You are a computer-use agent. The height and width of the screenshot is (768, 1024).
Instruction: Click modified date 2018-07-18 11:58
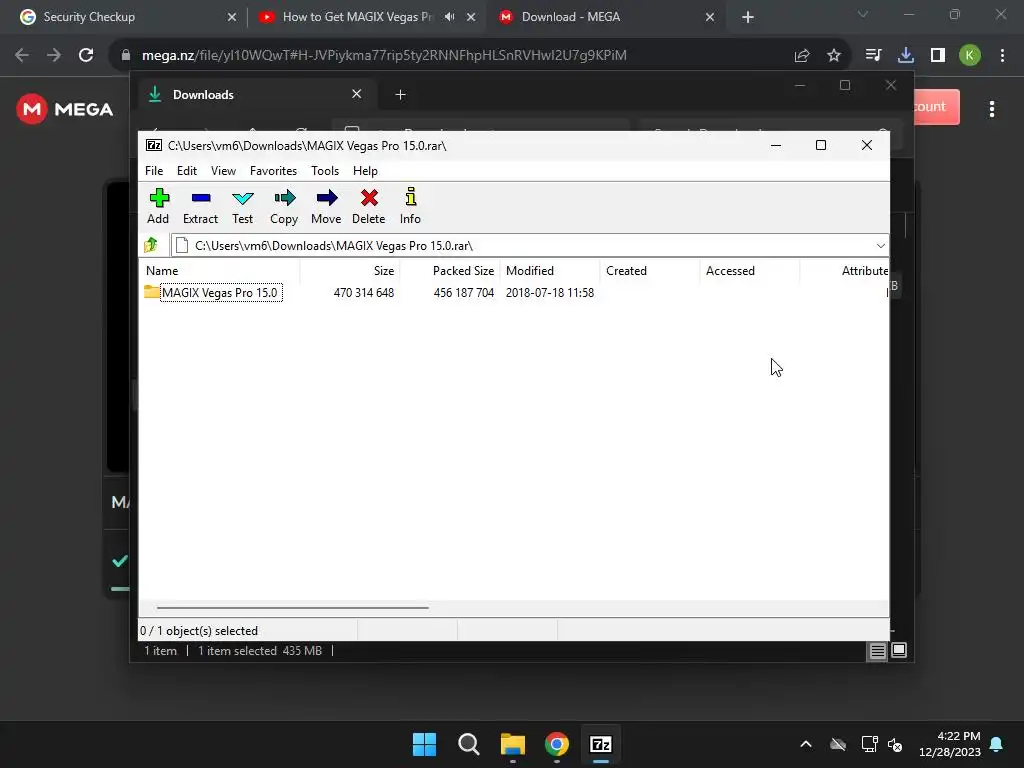click(x=550, y=293)
